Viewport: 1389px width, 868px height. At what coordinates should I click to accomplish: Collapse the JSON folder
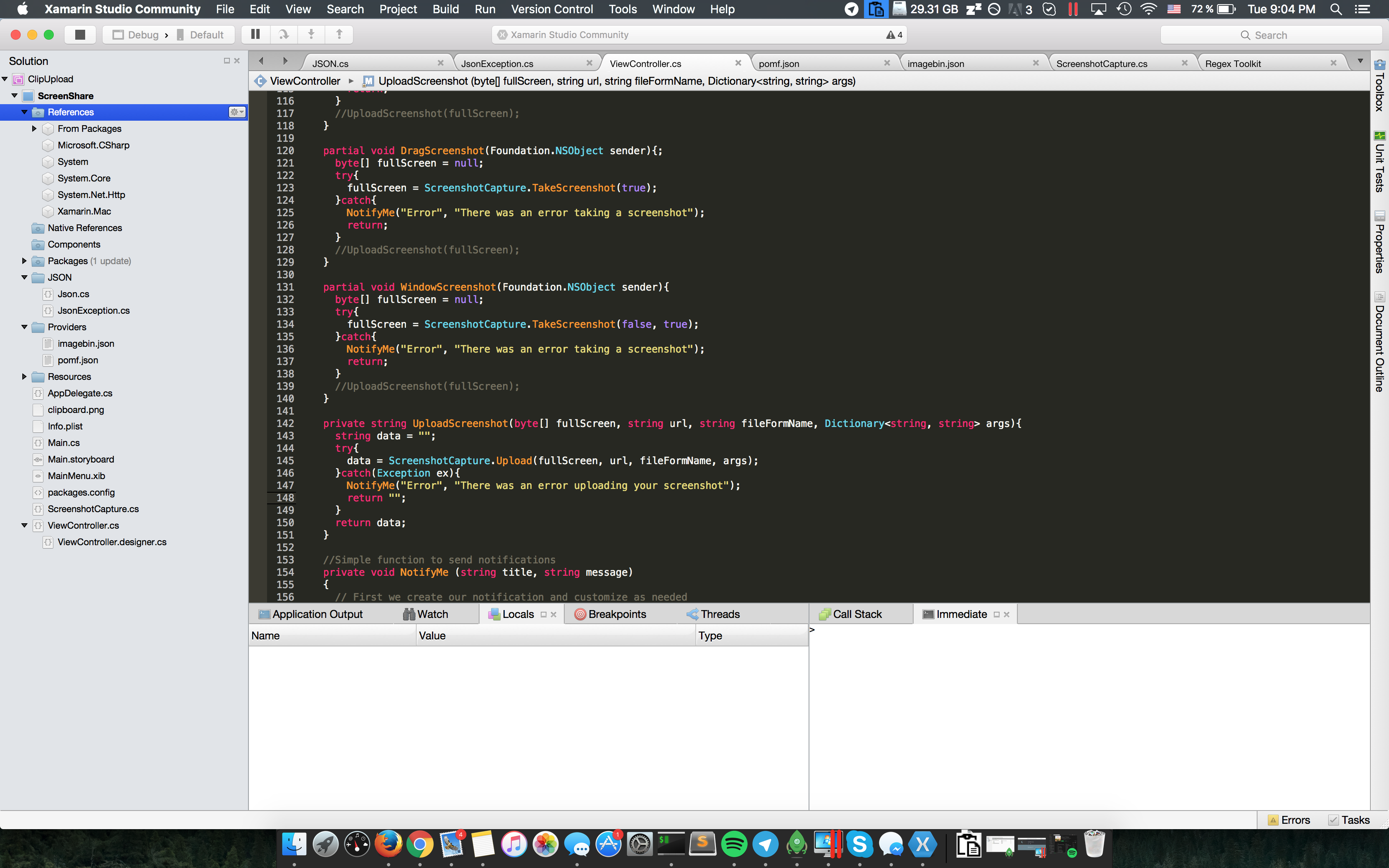24,277
